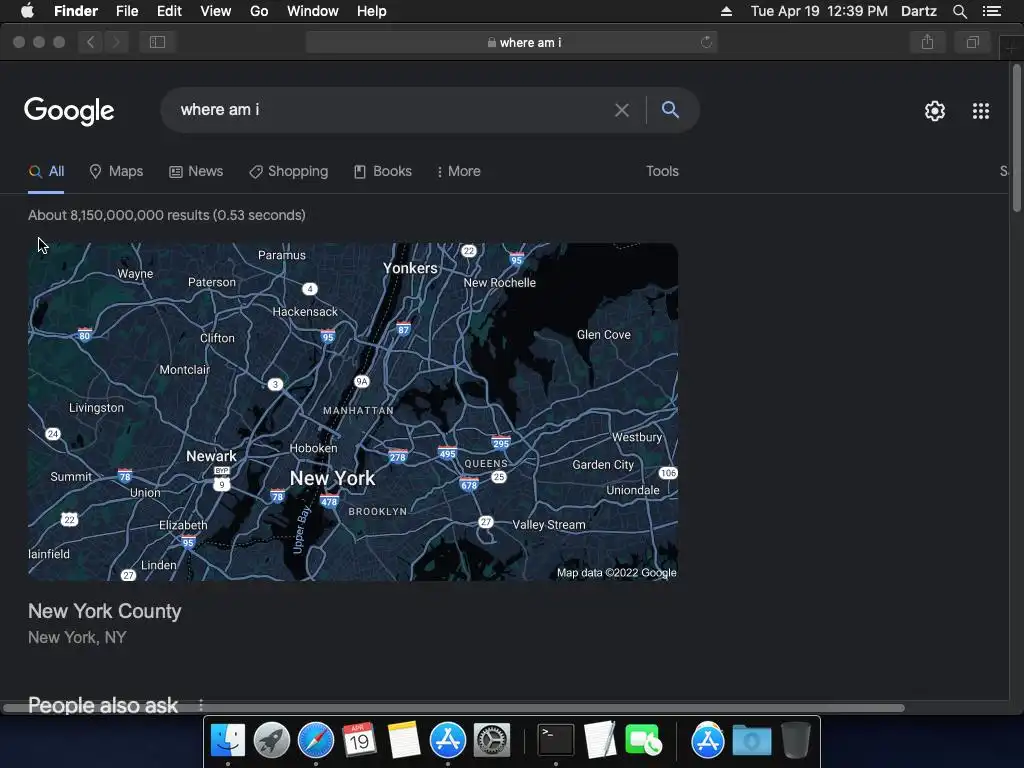Viewport: 1024px width, 768px height.
Task: Clear the search query with X
Action: coord(622,110)
